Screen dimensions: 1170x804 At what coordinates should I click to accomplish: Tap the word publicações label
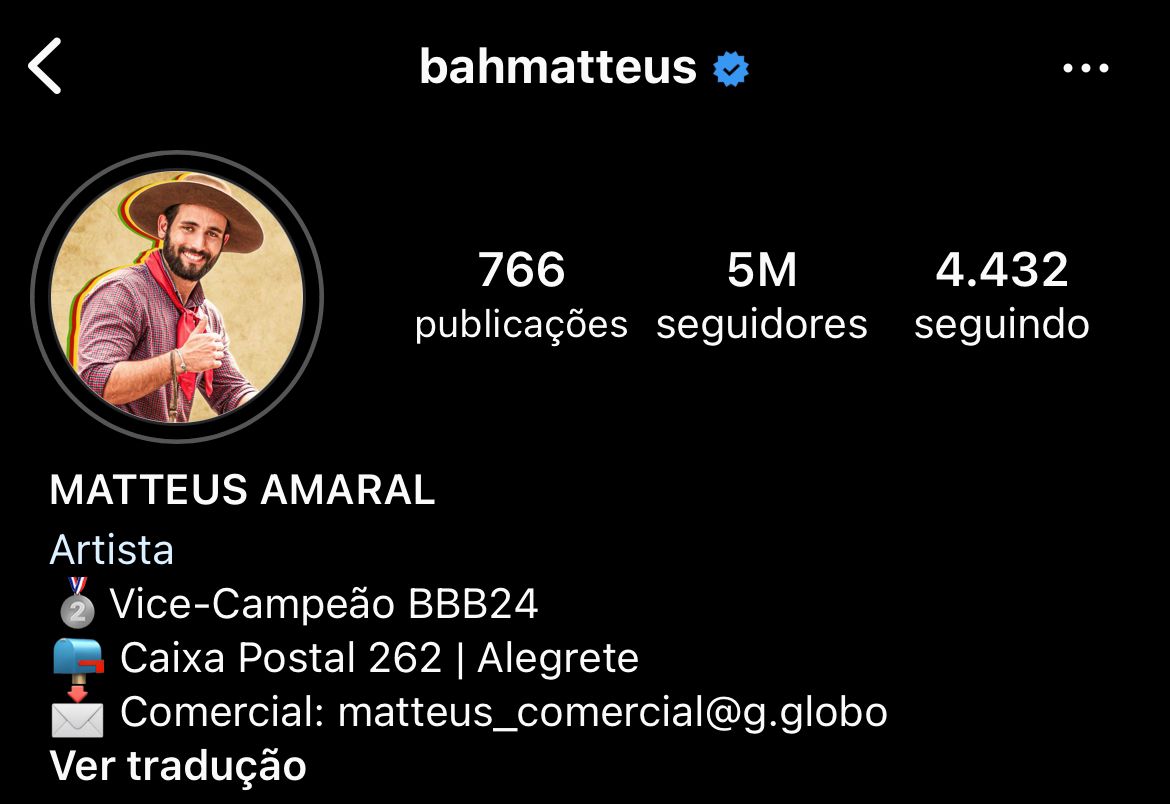[x=521, y=325]
